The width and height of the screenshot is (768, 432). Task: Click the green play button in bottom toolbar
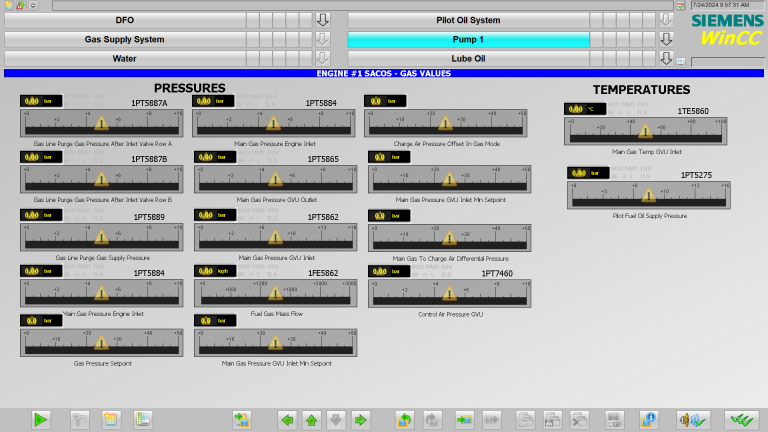pos(40,419)
